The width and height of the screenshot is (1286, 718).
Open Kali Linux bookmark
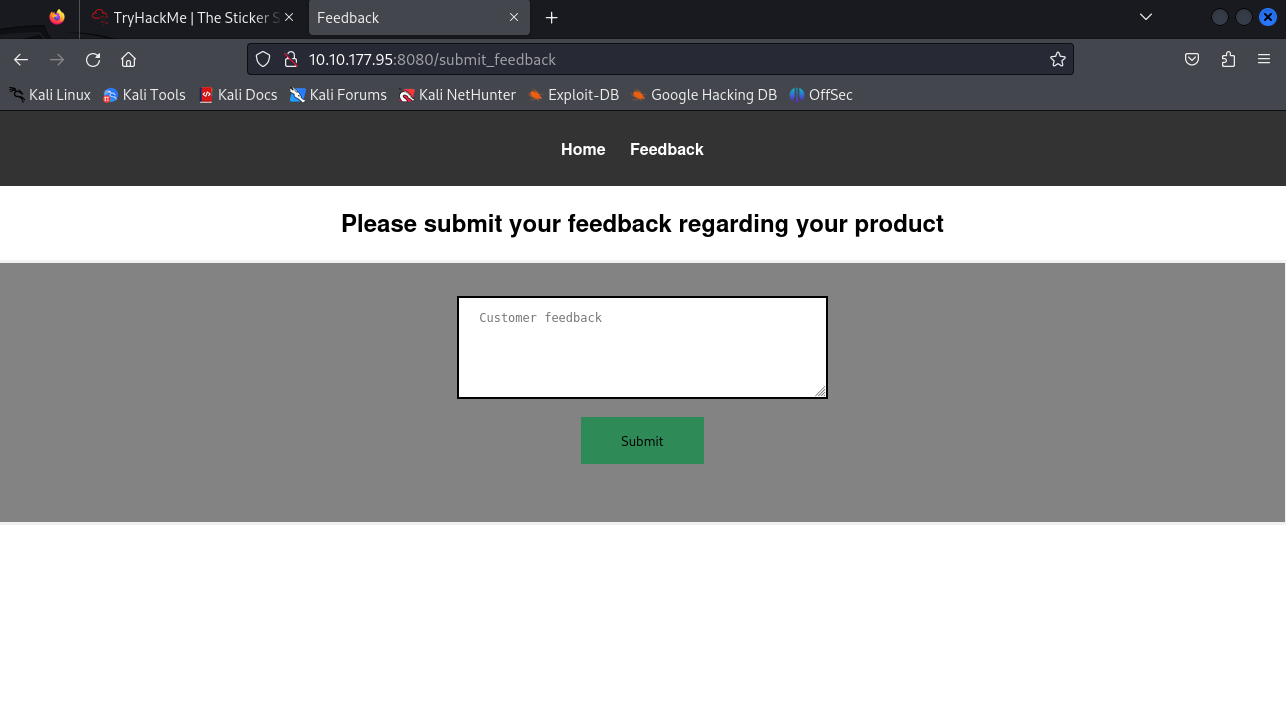point(50,95)
